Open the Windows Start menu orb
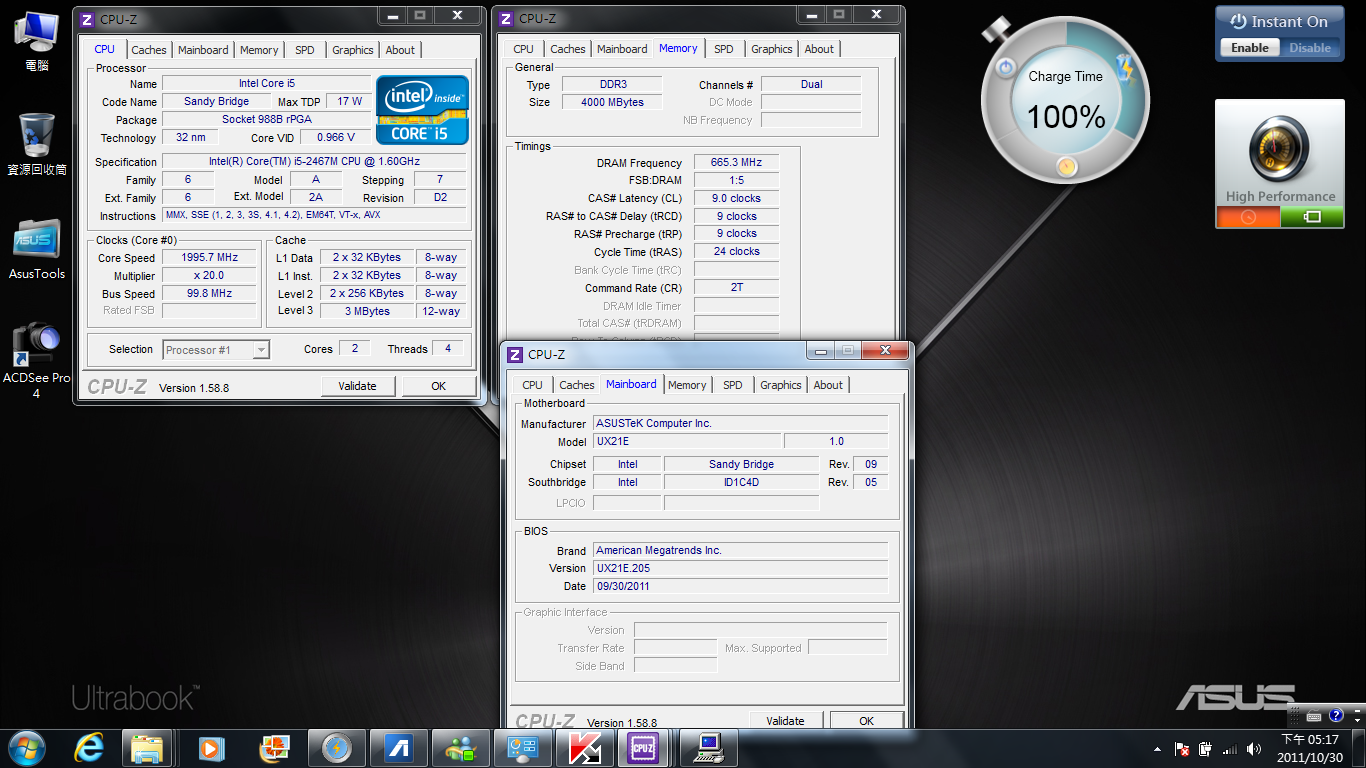 [27, 747]
